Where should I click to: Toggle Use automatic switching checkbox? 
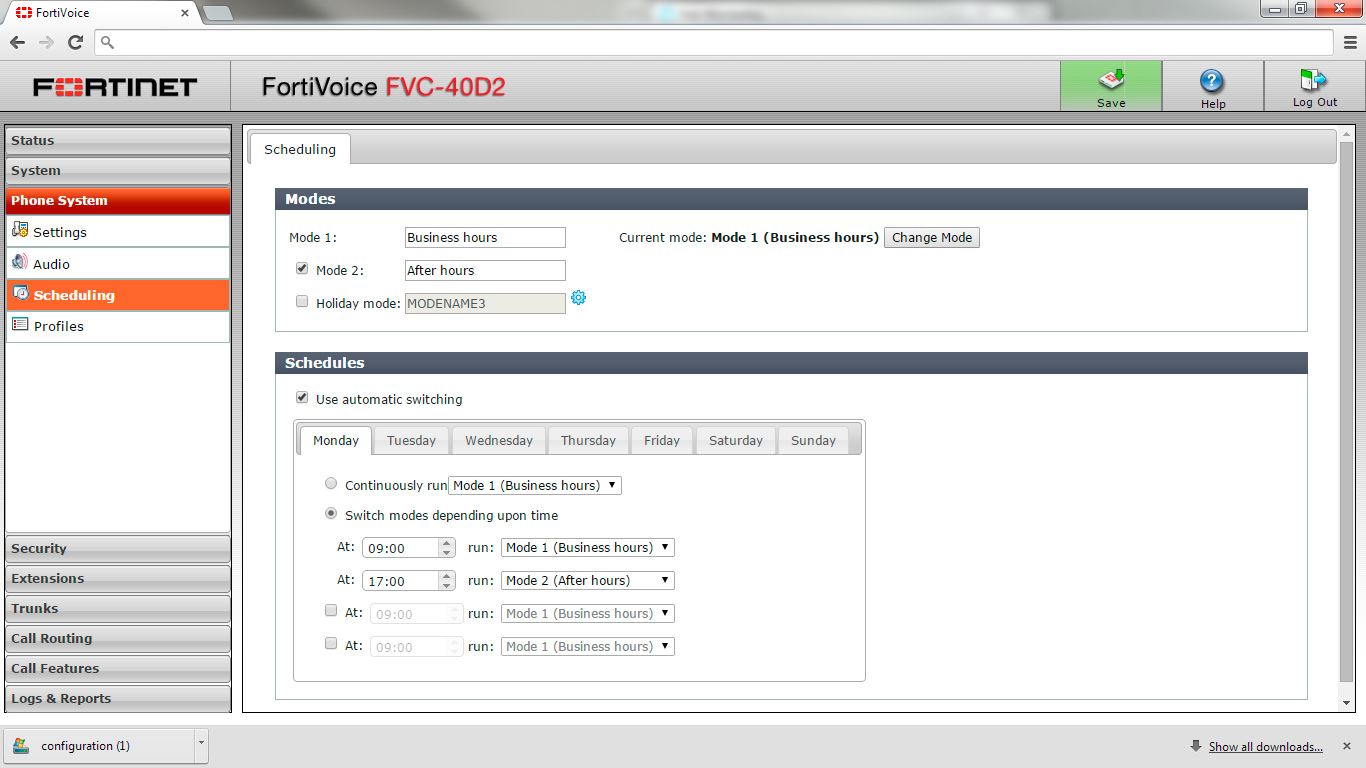point(302,398)
